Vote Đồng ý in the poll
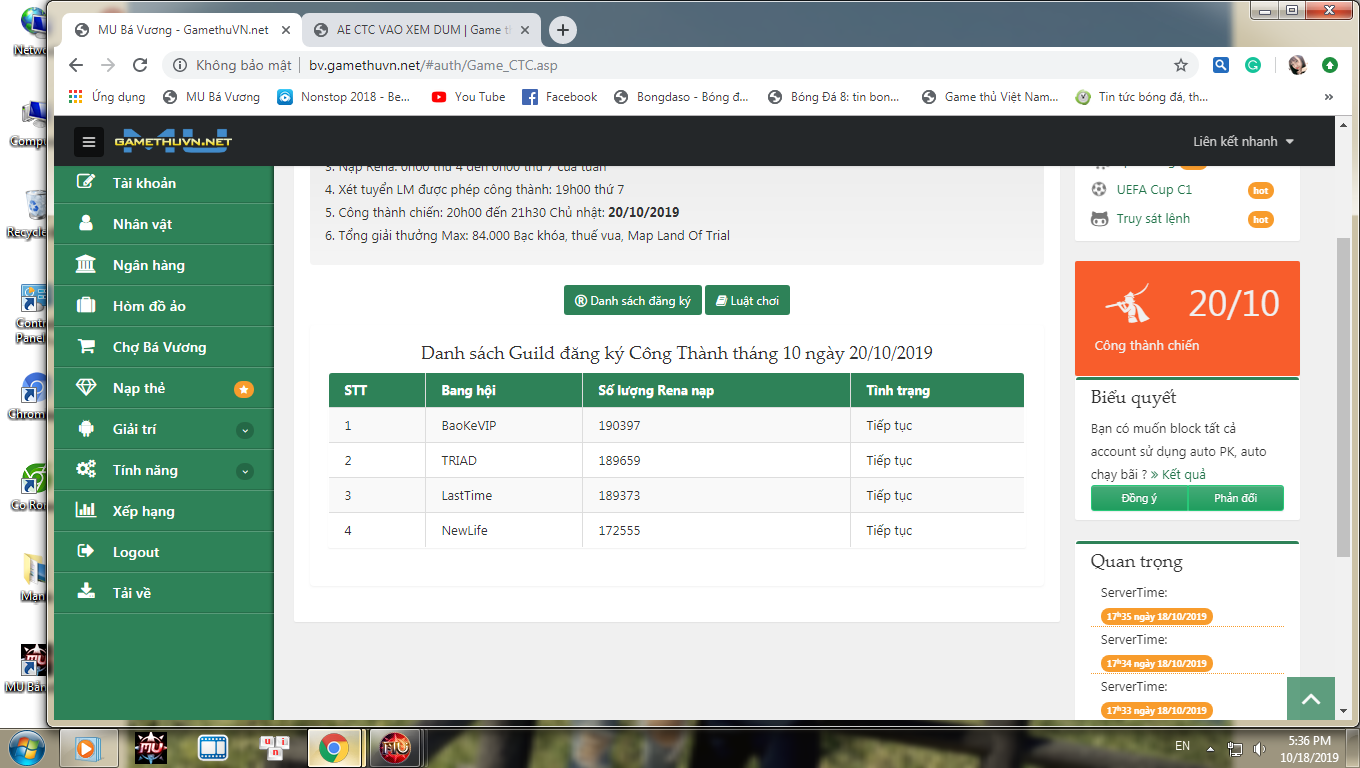Image resolution: width=1360 pixels, height=768 pixels. point(1139,498)
